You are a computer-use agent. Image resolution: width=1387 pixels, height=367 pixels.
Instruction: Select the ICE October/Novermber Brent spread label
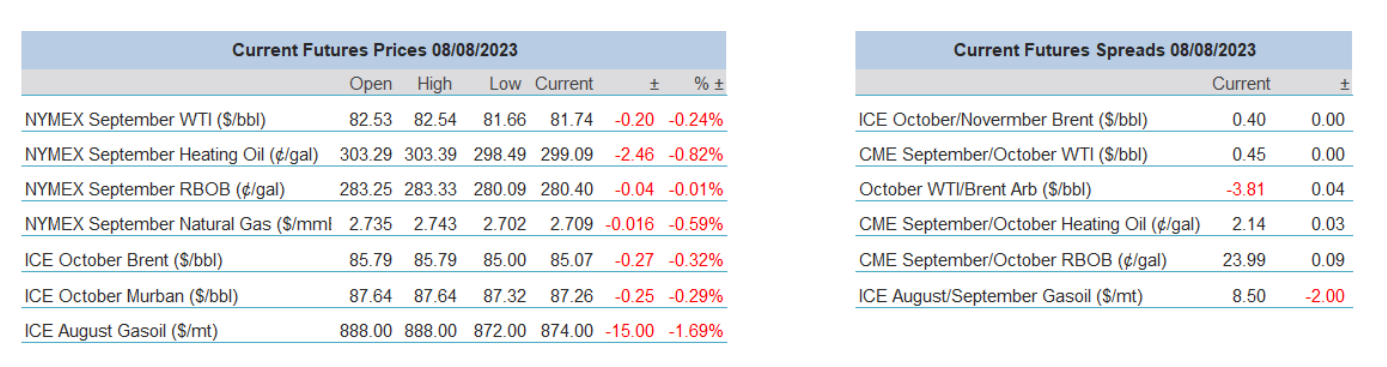(x=1003, y=119)
